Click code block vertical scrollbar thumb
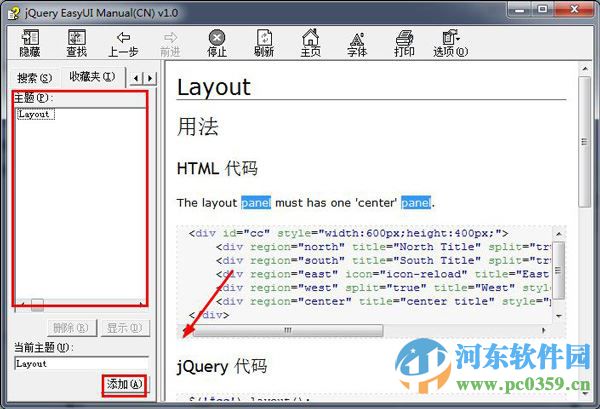 (558, 270)
